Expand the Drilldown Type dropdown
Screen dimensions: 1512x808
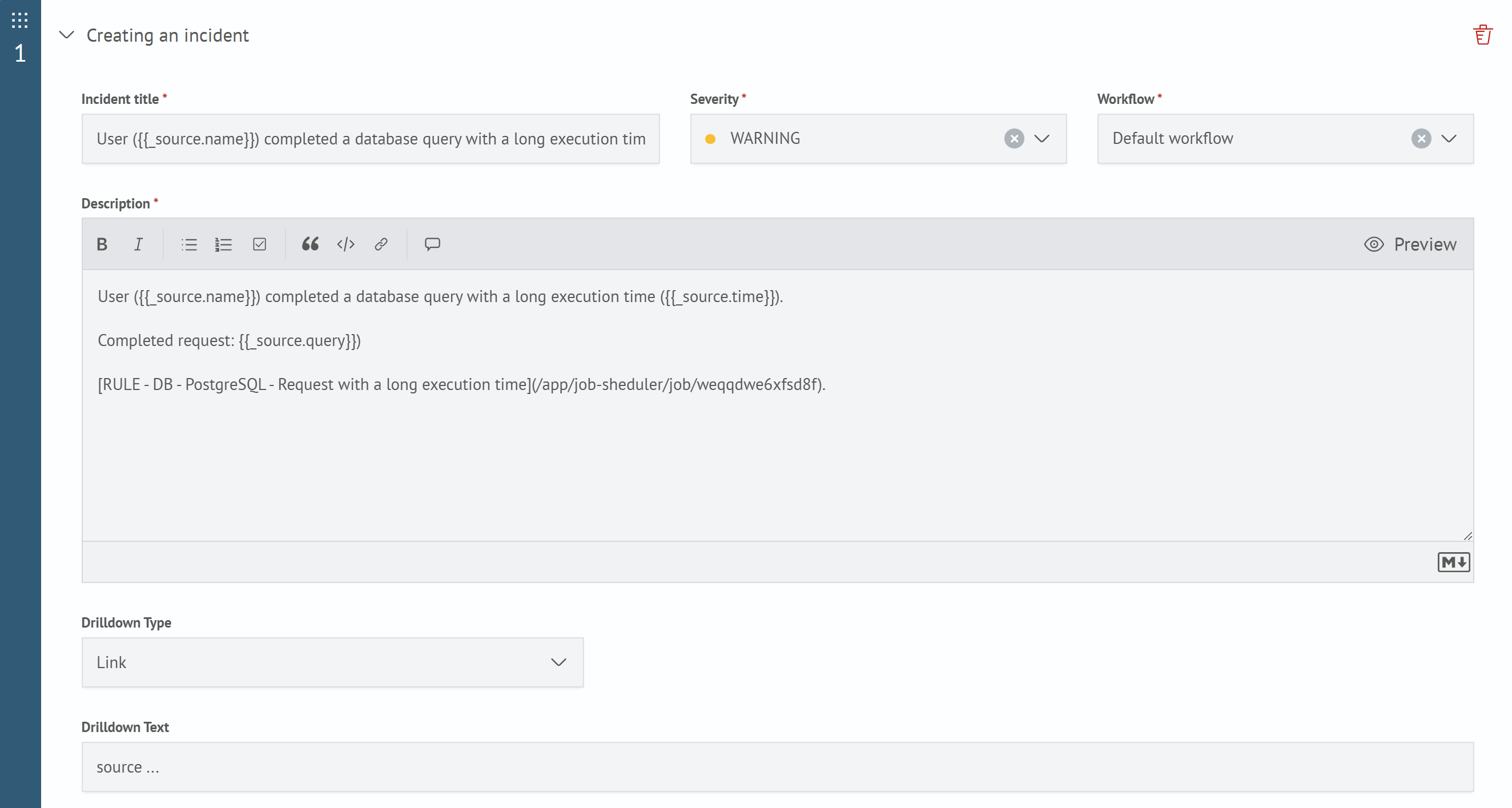tap(558, 662)
